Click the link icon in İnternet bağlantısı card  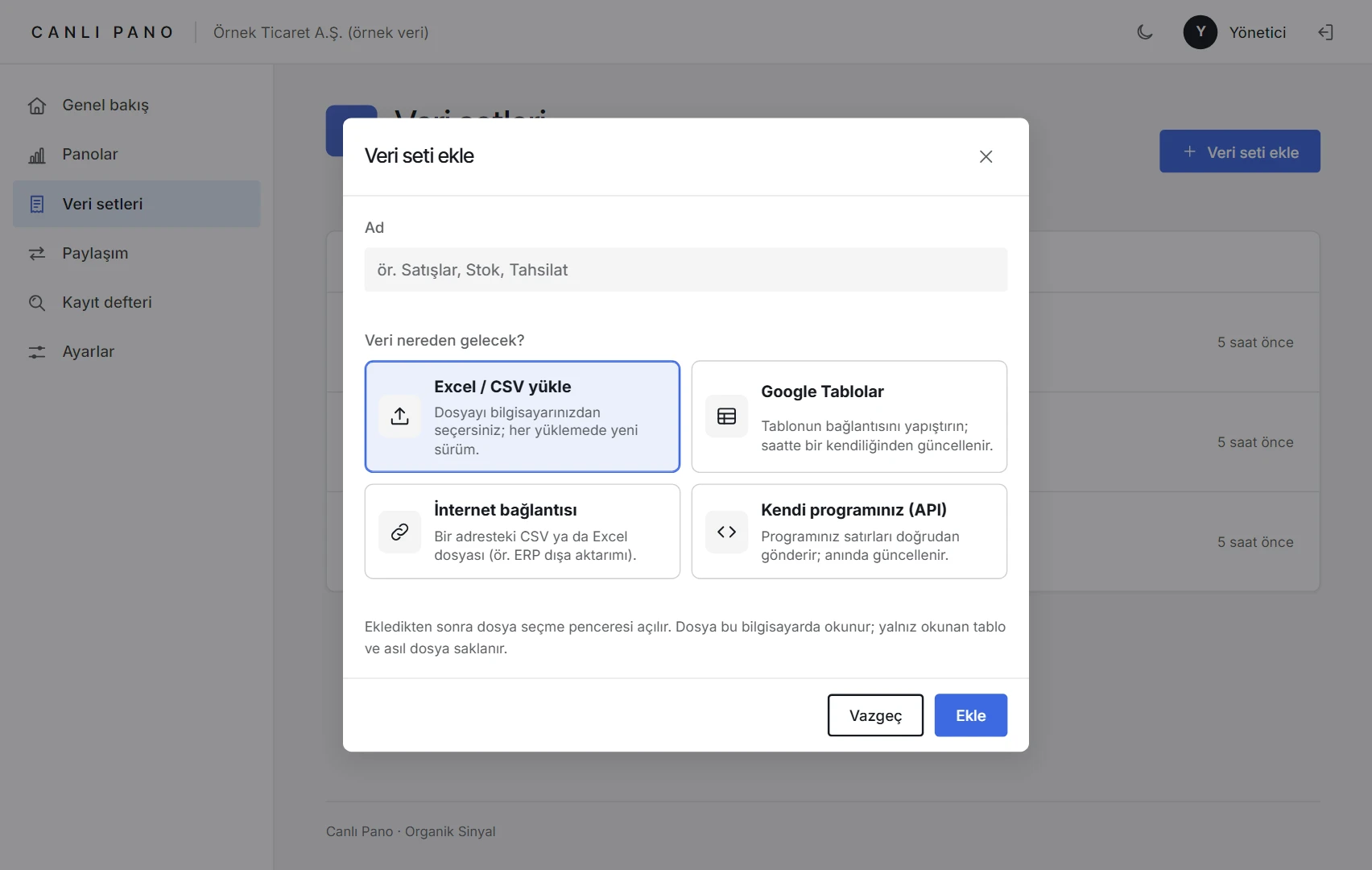click(400, 532)
